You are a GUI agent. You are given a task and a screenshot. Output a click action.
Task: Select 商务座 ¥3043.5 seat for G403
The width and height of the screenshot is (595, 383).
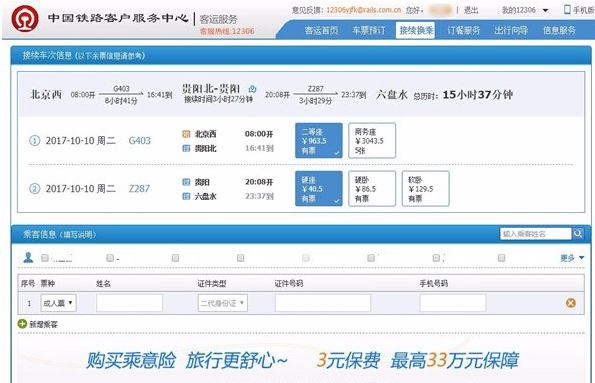[372, 140]
